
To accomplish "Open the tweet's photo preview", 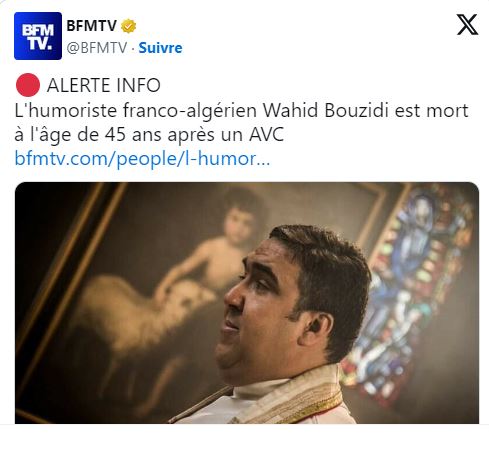I will click(247, 303).
